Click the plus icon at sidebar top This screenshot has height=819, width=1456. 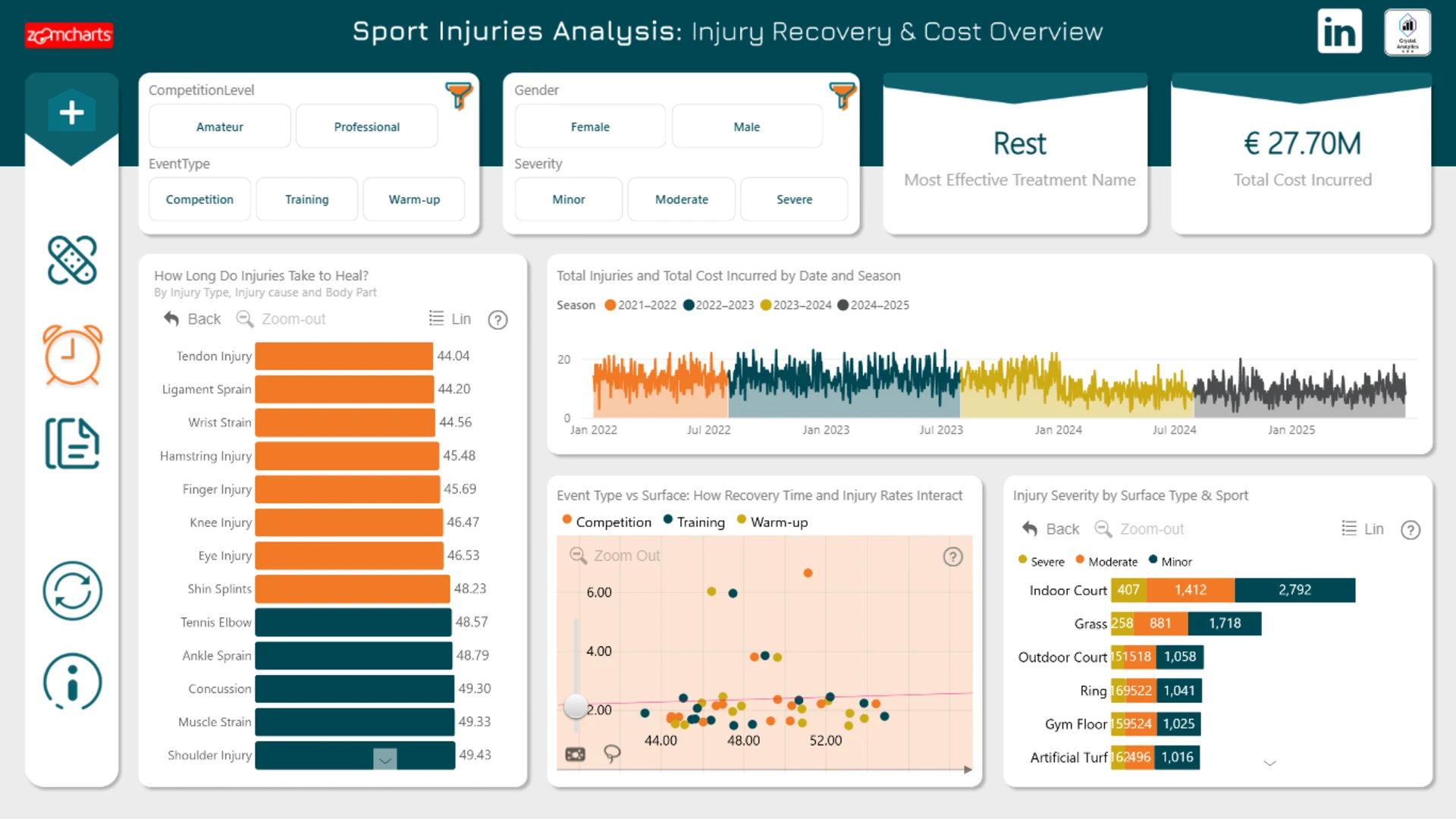pos(72,113)
